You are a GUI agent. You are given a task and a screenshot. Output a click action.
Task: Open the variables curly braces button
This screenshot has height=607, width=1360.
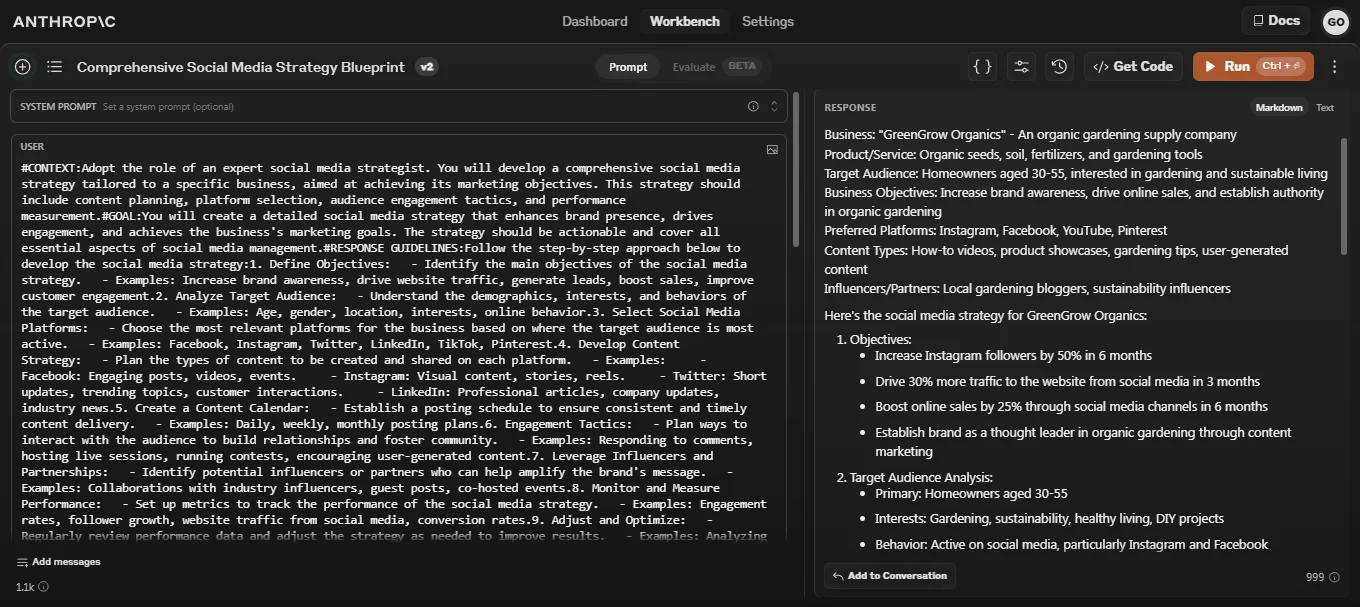[x=983, y=67]
